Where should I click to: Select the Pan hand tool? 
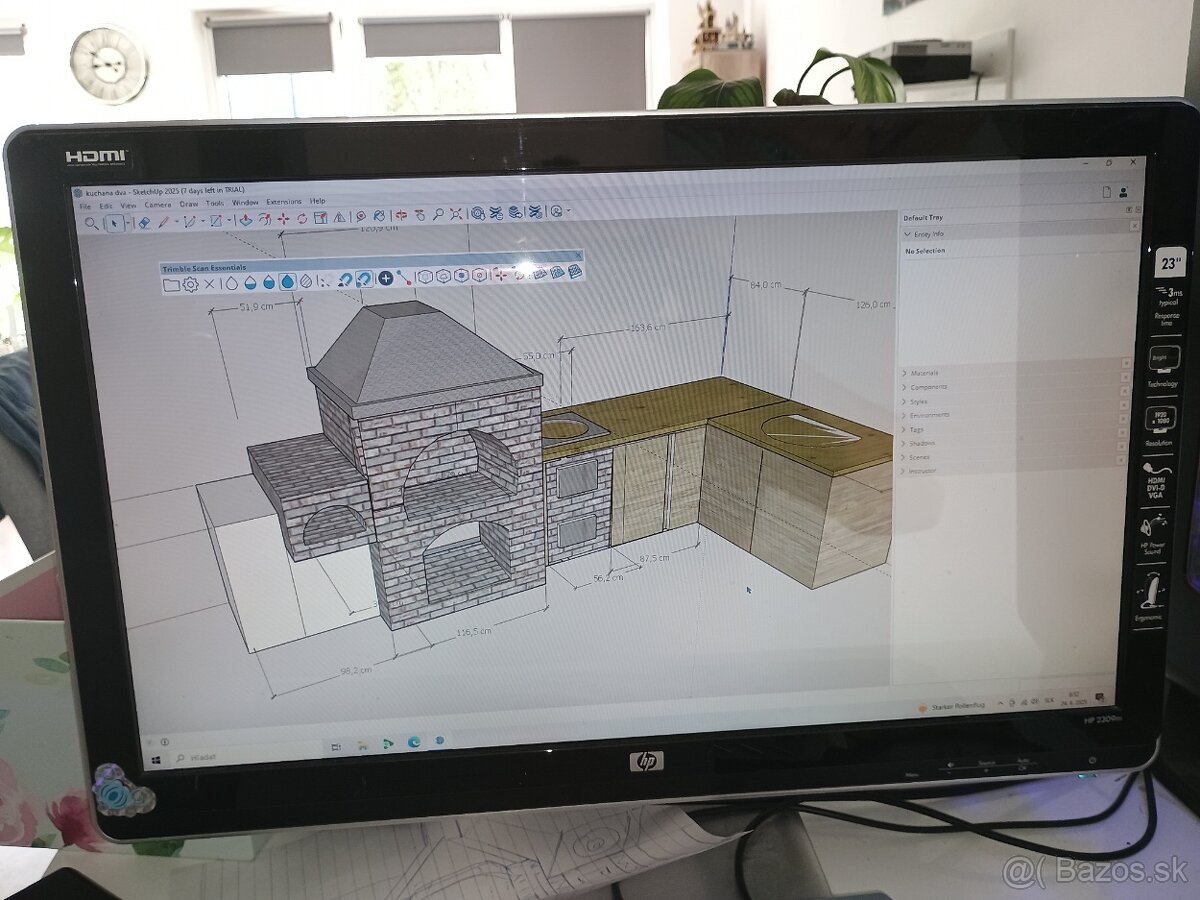point(420,215)
